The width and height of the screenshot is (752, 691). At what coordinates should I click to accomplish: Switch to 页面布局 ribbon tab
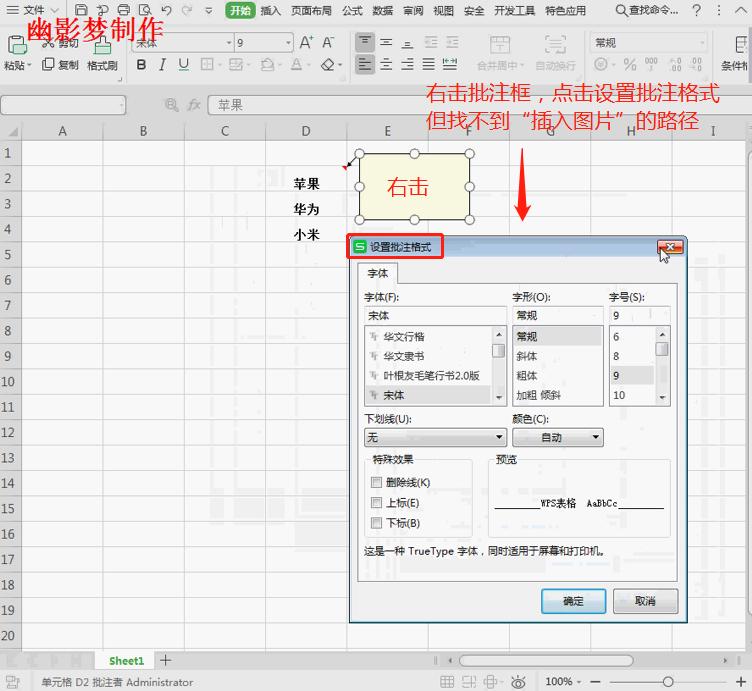click(311, 10)
